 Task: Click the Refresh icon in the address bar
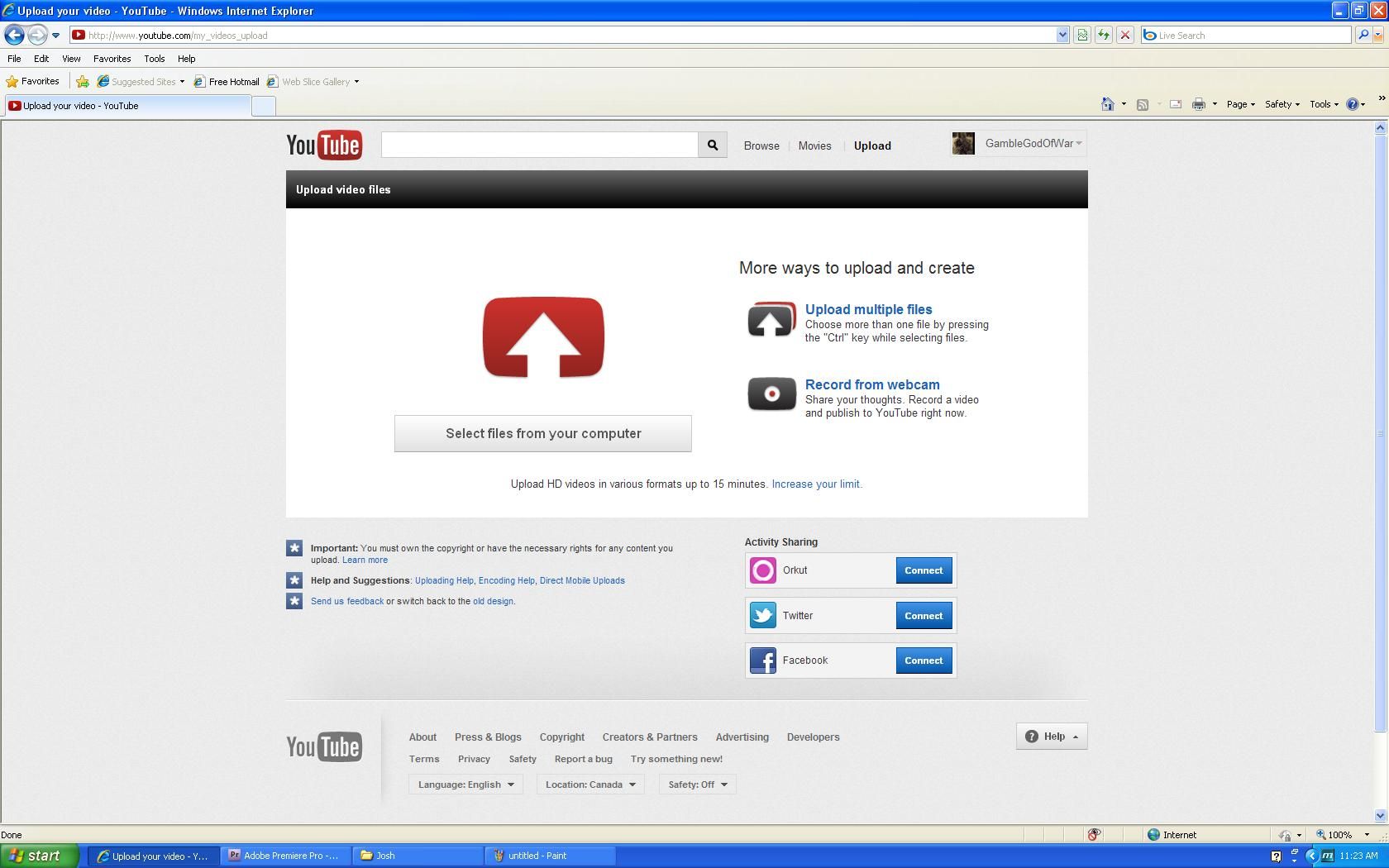click(1103, 35)
